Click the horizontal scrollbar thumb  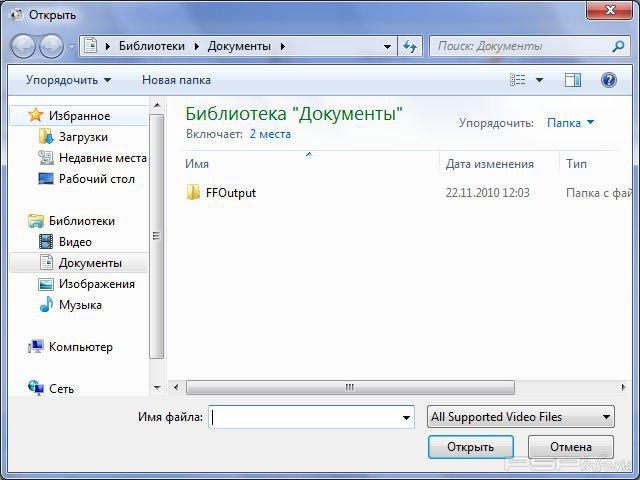click(x=350, y=387)
